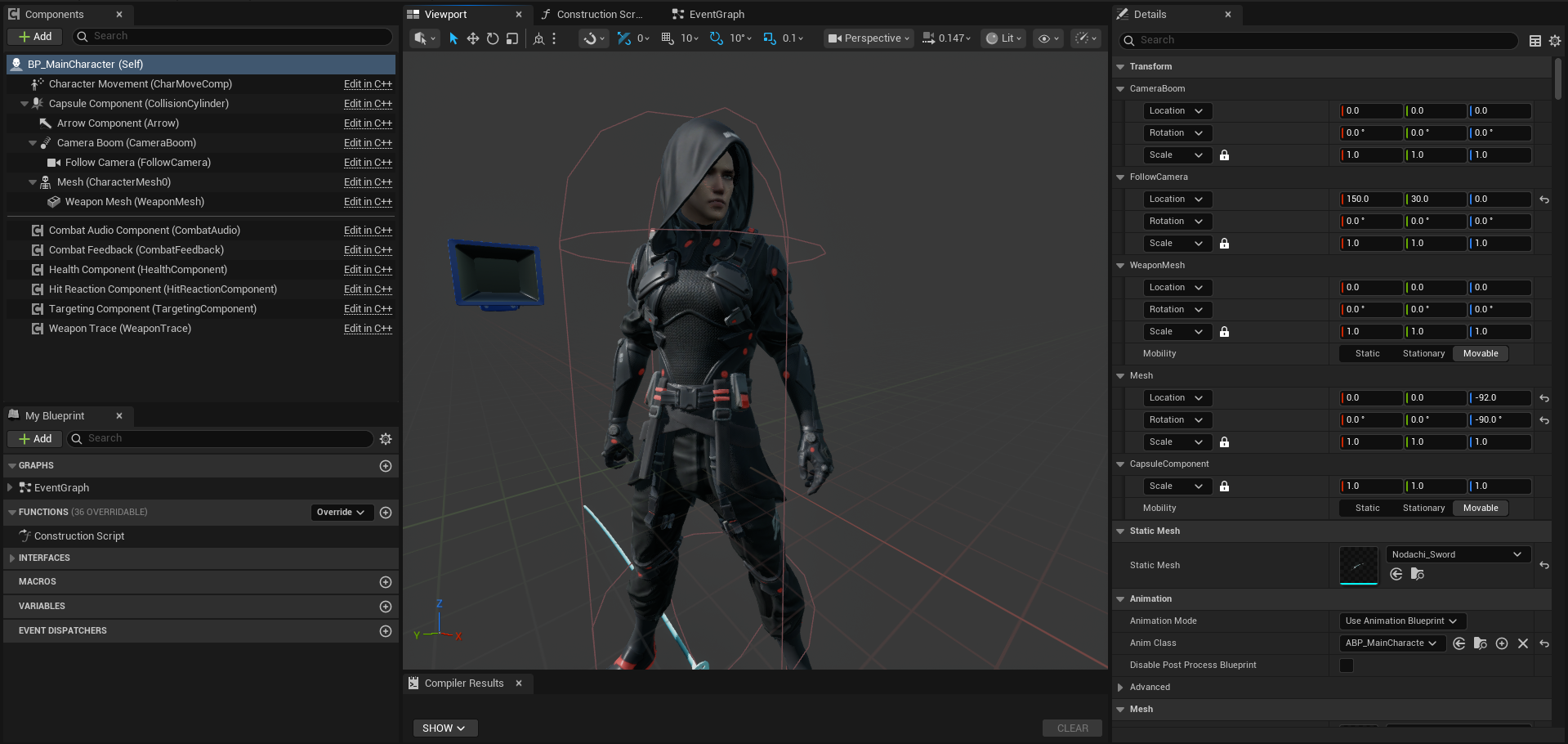The width and height of the screenshot is (1568, 744).
Task: Add a component with Components Add button
Action: coord(35,37)
